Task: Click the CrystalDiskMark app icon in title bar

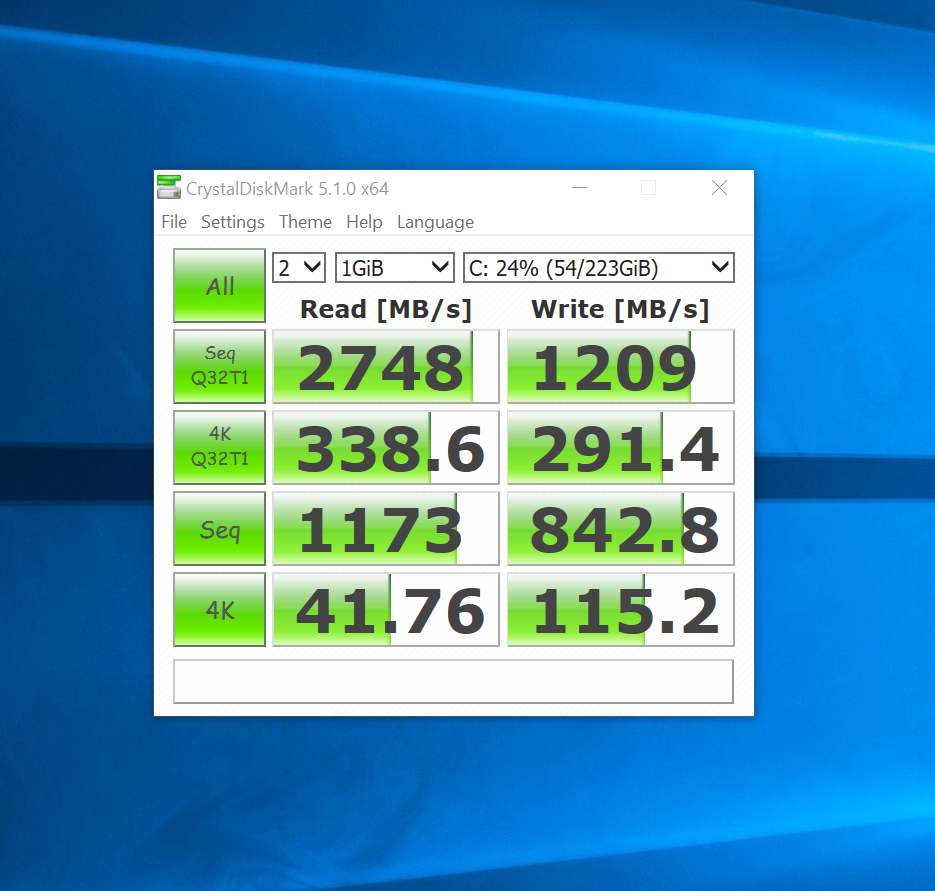Action: click(169, 187)
